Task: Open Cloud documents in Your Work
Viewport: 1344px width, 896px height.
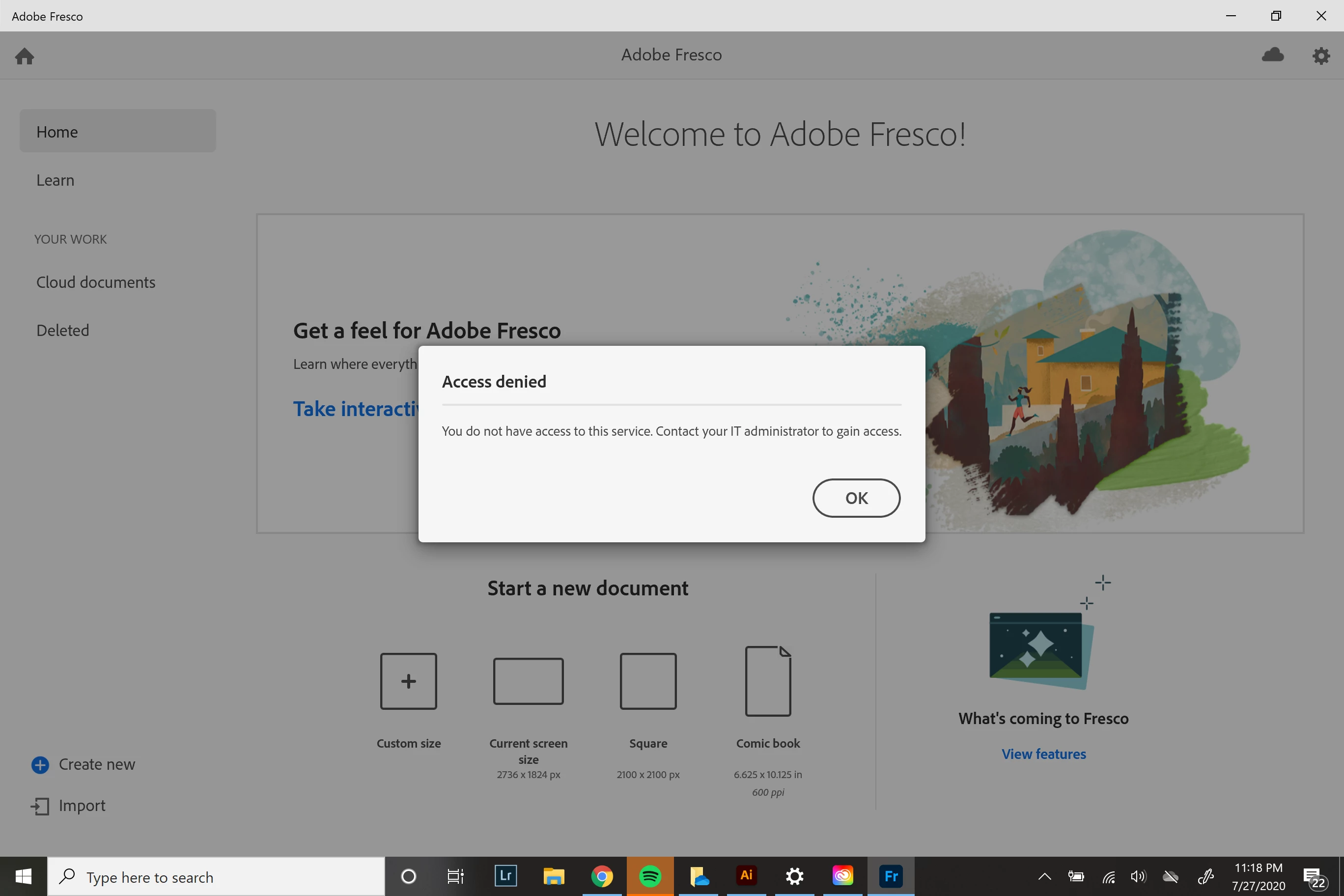Action: tap(95, 282)
